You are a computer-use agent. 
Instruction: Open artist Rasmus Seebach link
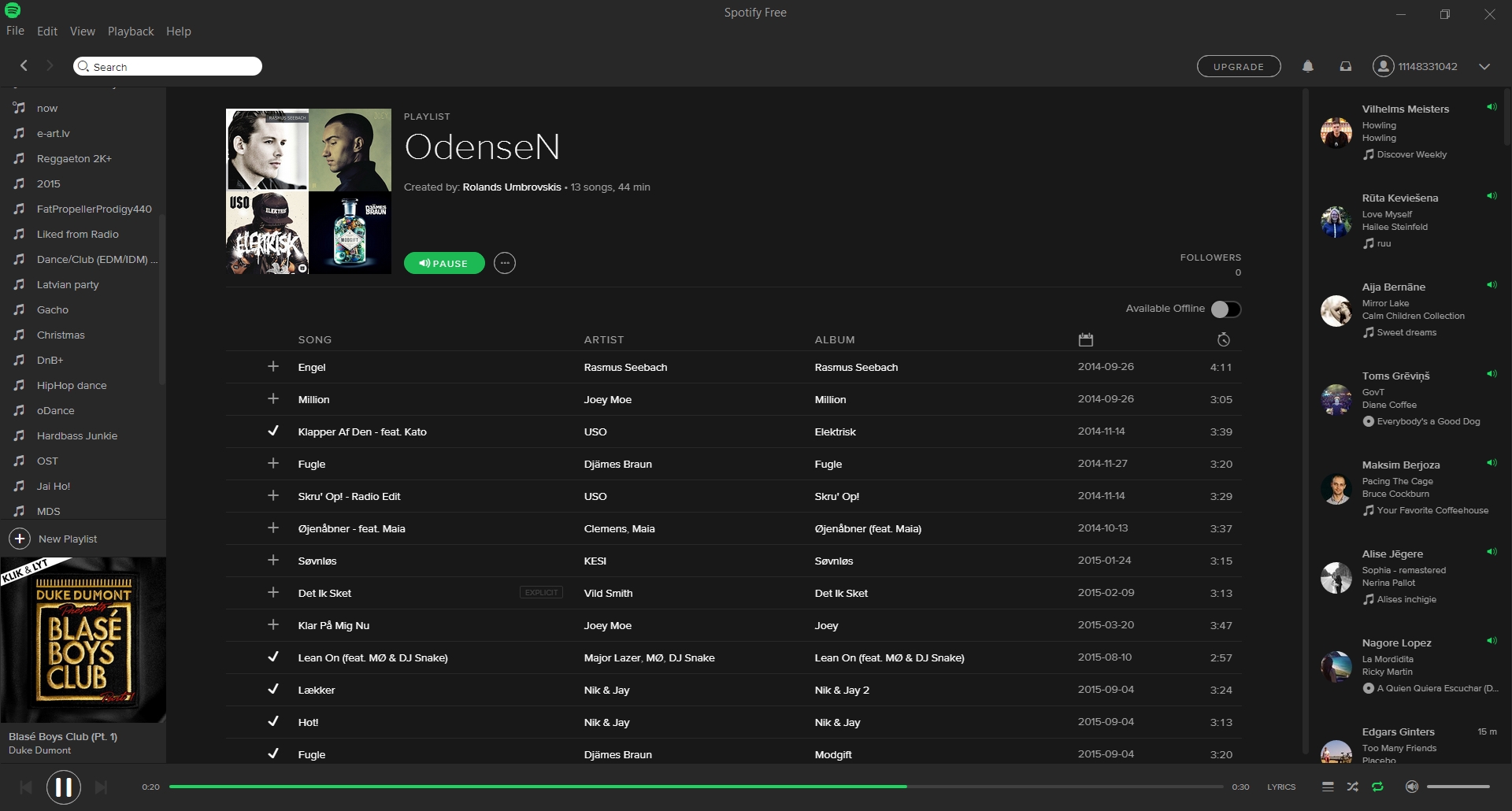[625, 367]
